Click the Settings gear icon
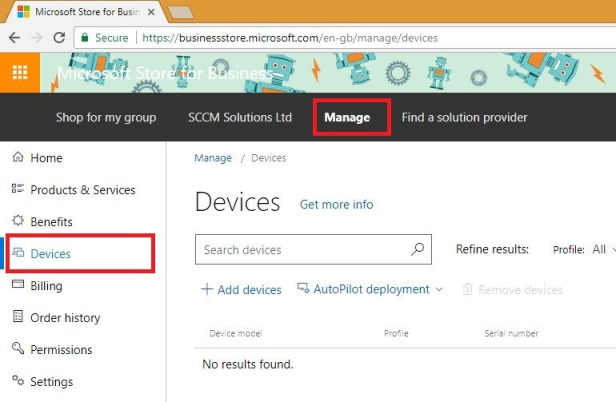This screenshot has height=402, width=616. [17, 382]
